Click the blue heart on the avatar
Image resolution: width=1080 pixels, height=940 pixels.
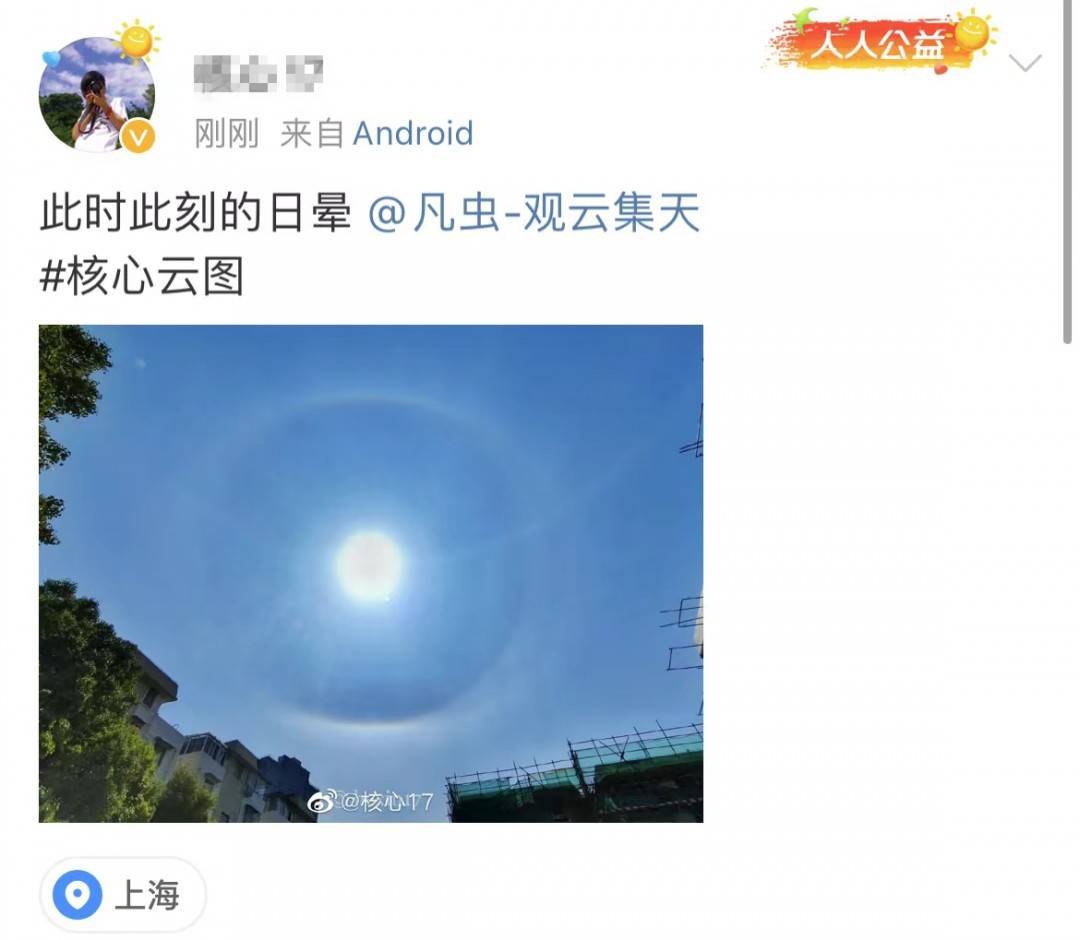pos(52,60)
